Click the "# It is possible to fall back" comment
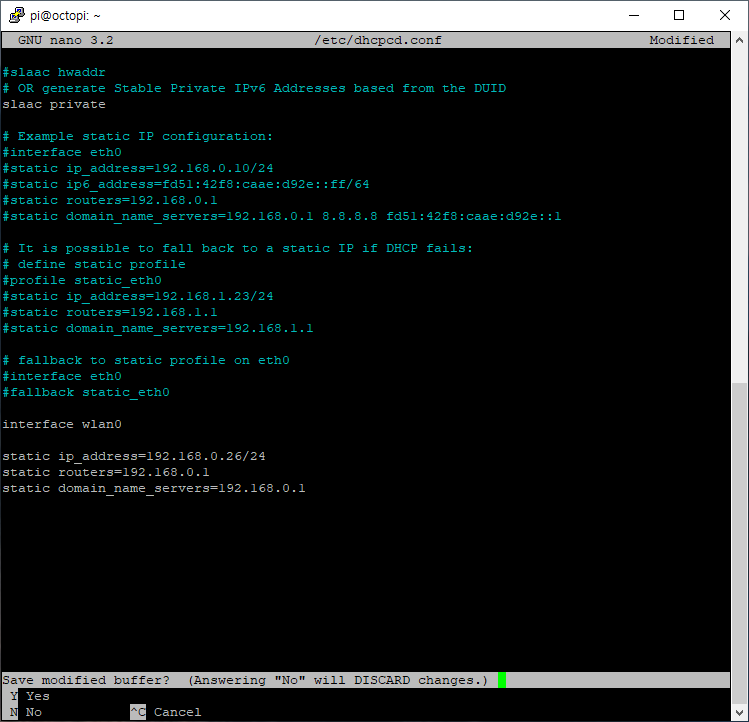Image resolution: width=749 pixels, height=722 pixels. [x=237, y=248]
